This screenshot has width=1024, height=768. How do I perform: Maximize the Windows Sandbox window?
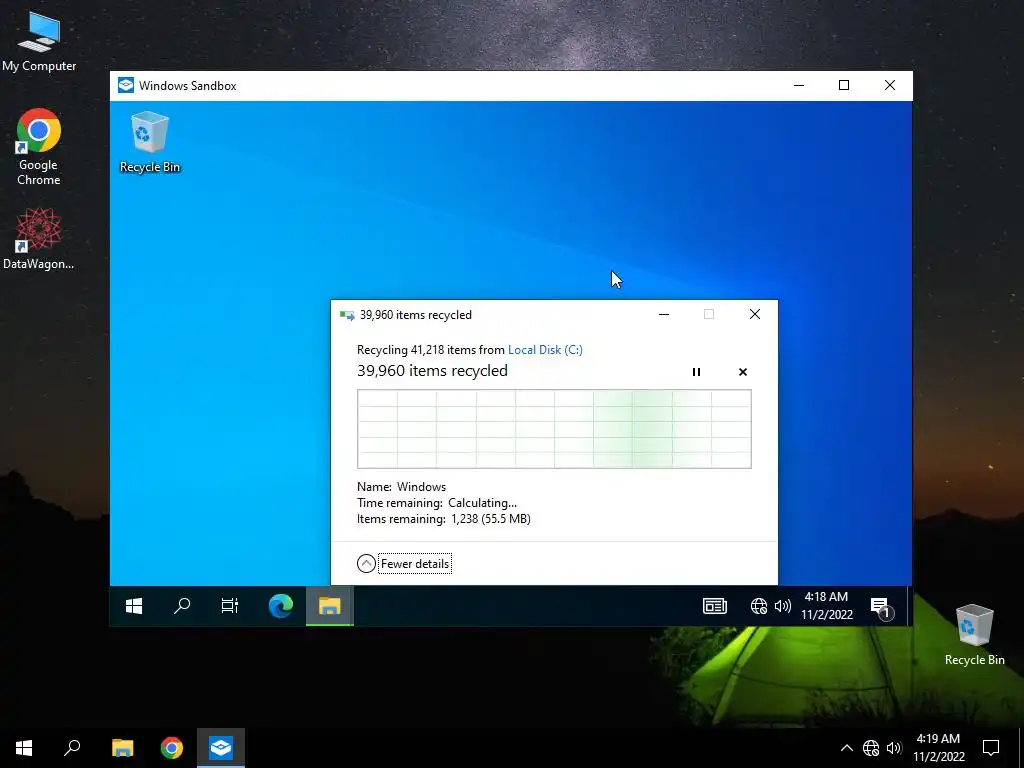tap(844, 86)
